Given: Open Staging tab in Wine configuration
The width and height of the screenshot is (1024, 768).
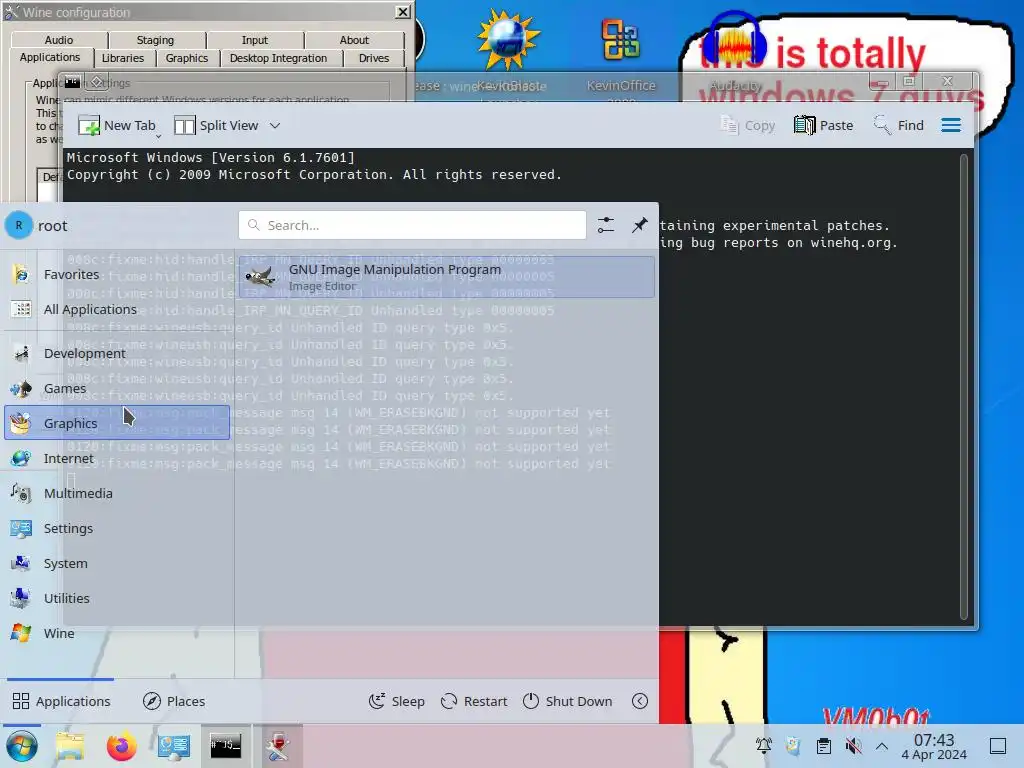Looking at the screenshot, I should pos(155,40).
